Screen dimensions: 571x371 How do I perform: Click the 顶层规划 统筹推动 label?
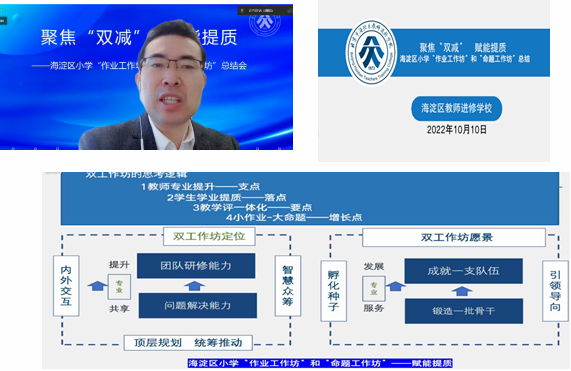[x=188, y=343]
